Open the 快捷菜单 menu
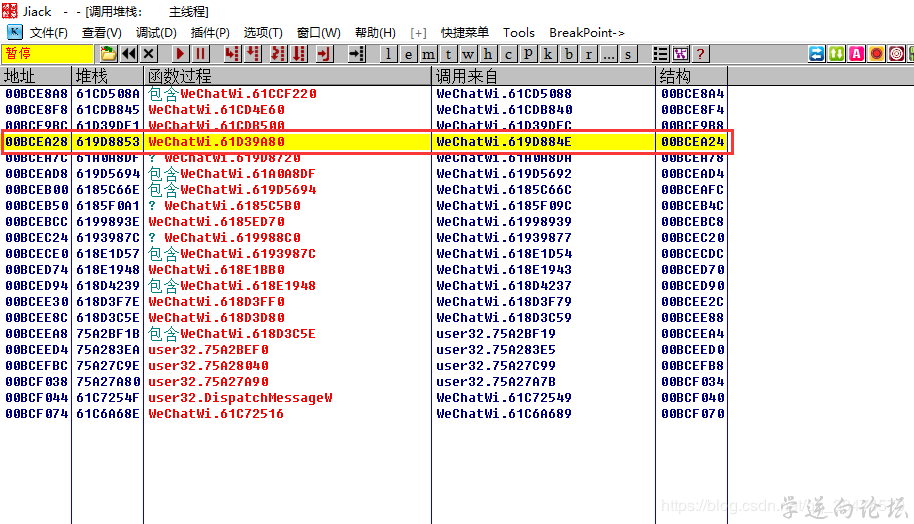914x524 pixels. (x=465, y=33)
